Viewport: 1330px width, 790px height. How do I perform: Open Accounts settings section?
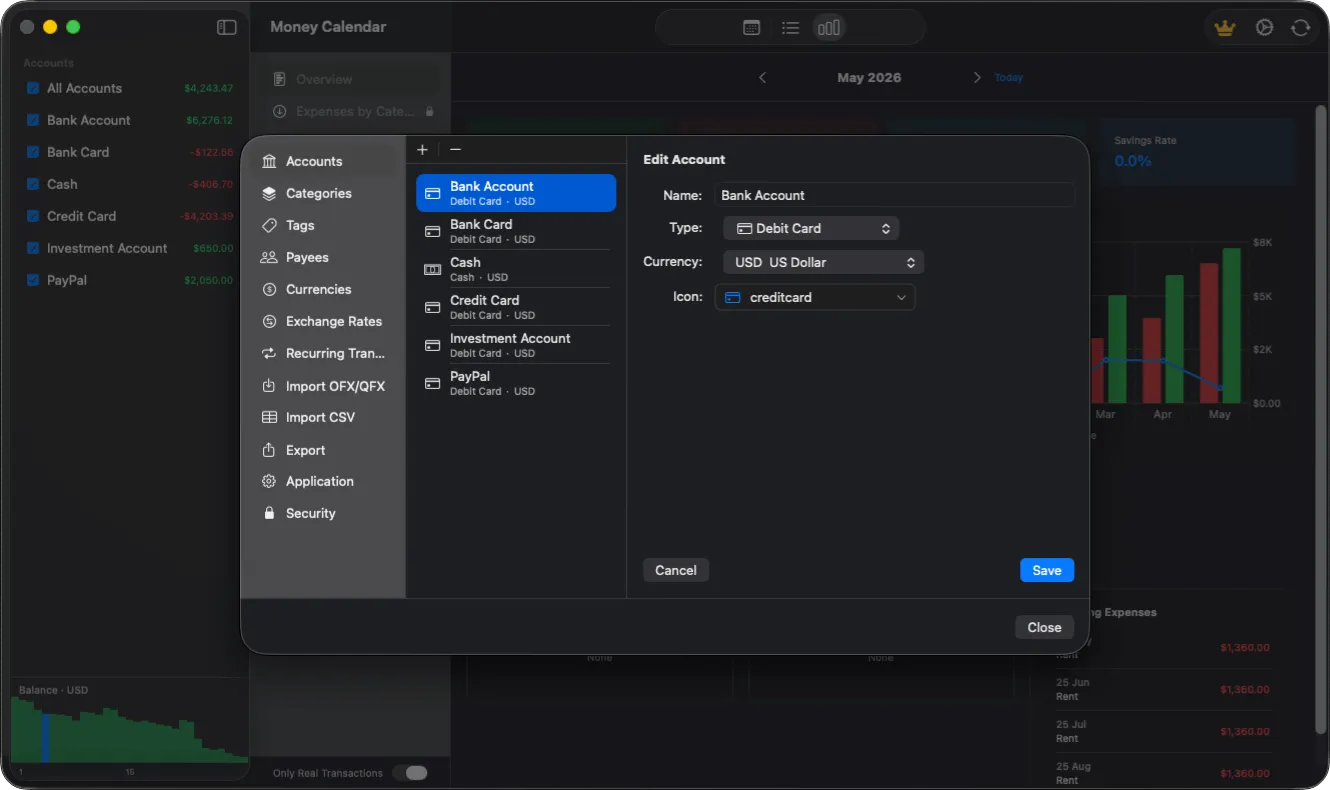pos(323,161)
